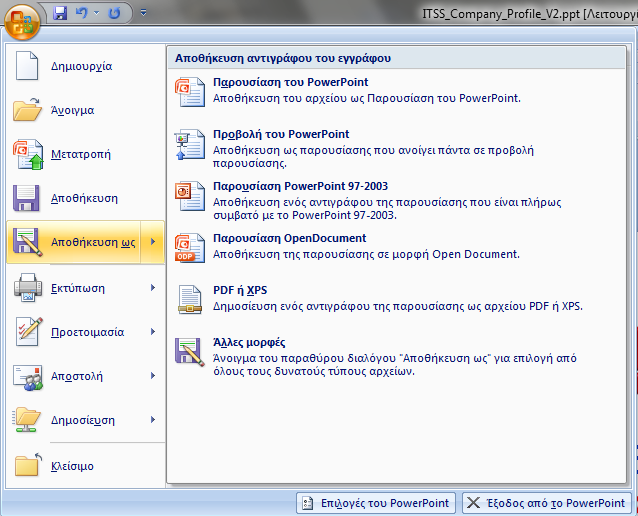Choose the Κλείσιμο menu label
The height and width of the screenshot is (516, 638).
pos(72,466)
